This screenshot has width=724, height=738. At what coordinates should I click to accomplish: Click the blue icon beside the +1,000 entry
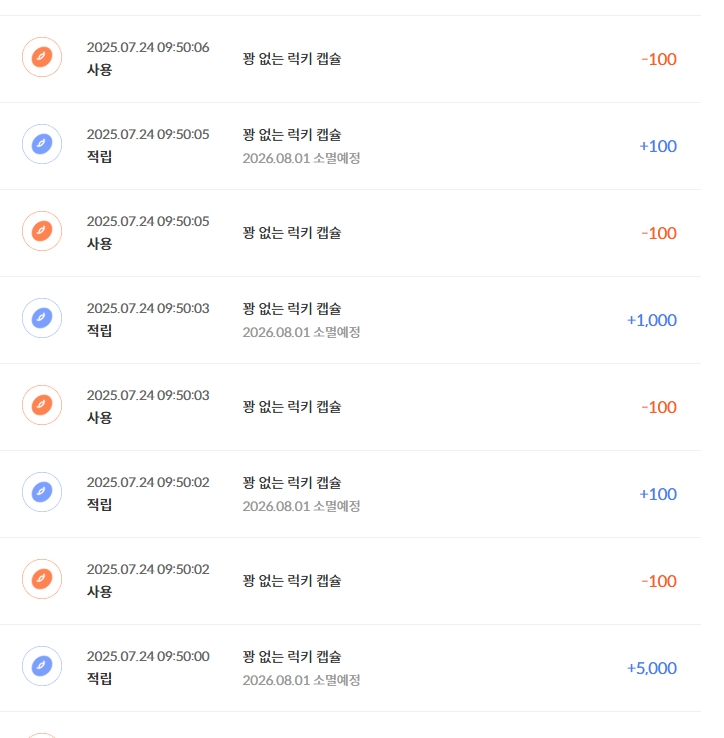42,318
